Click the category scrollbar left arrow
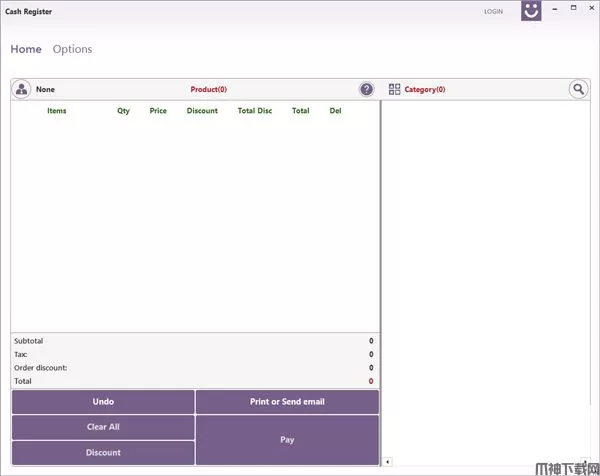The width and height of the screenshot is (600, 476). point(388,462)
